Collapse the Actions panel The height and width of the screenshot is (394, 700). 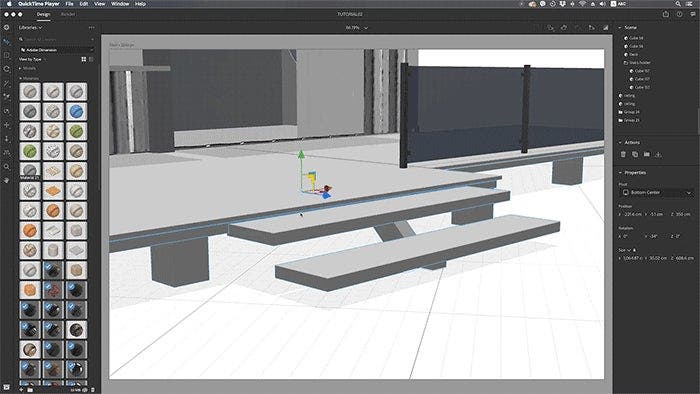pos(620,142)
